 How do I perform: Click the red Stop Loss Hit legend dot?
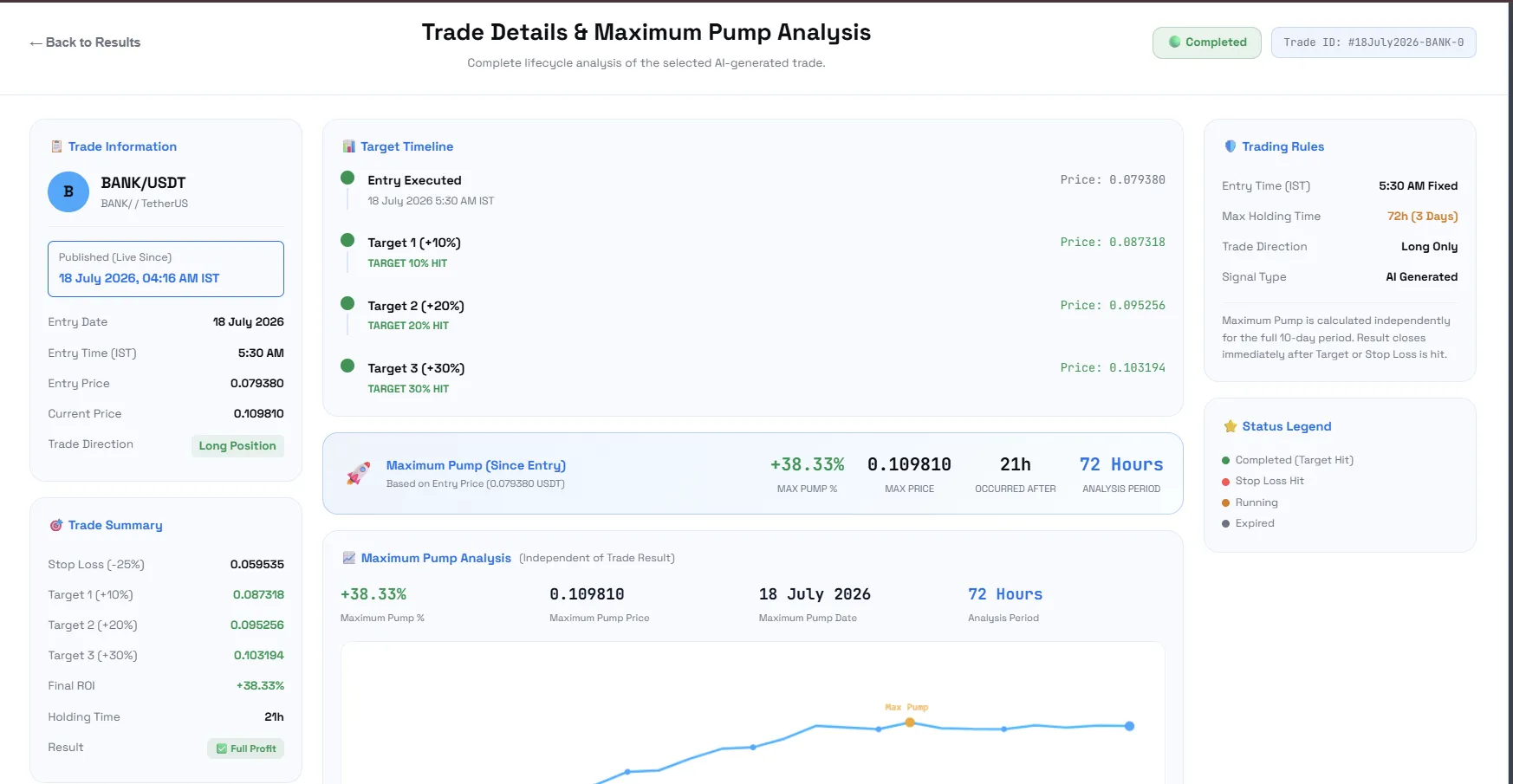tap(1226, 482)
